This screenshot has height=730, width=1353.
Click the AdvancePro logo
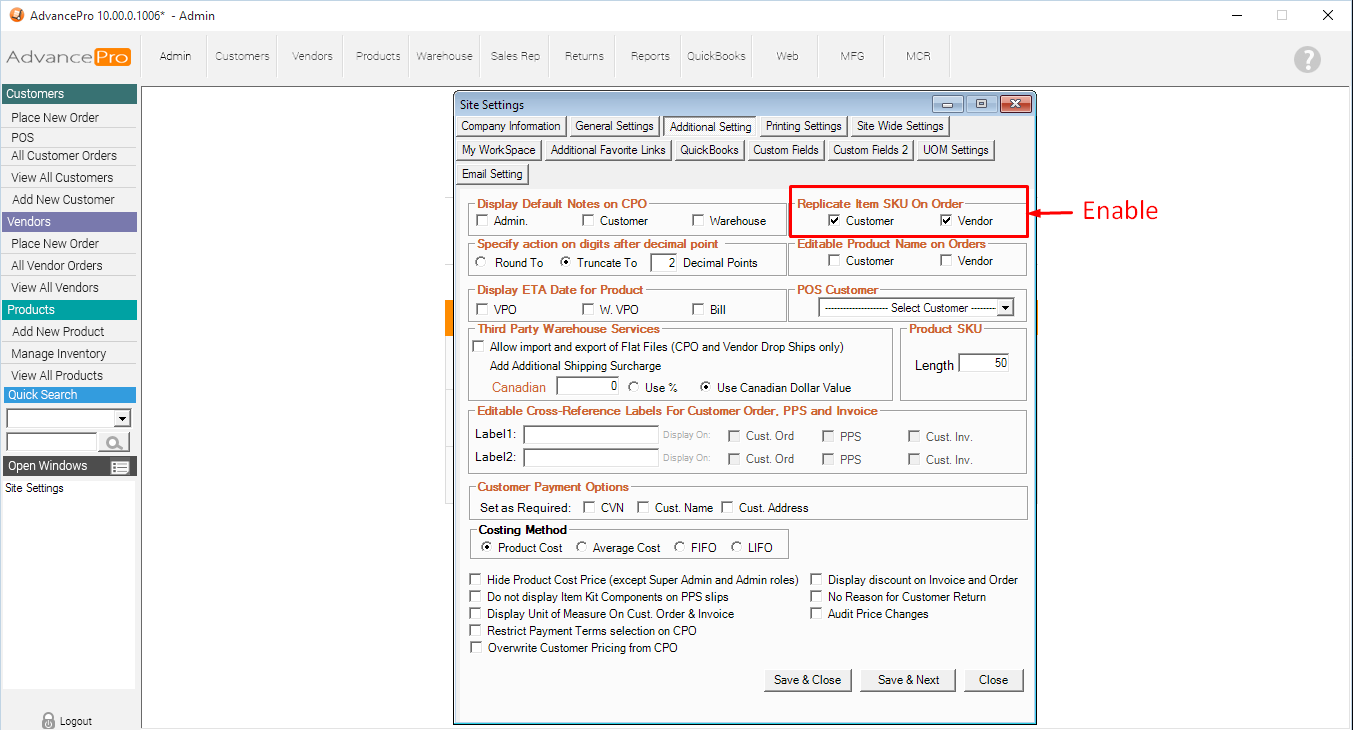[68, 57]
